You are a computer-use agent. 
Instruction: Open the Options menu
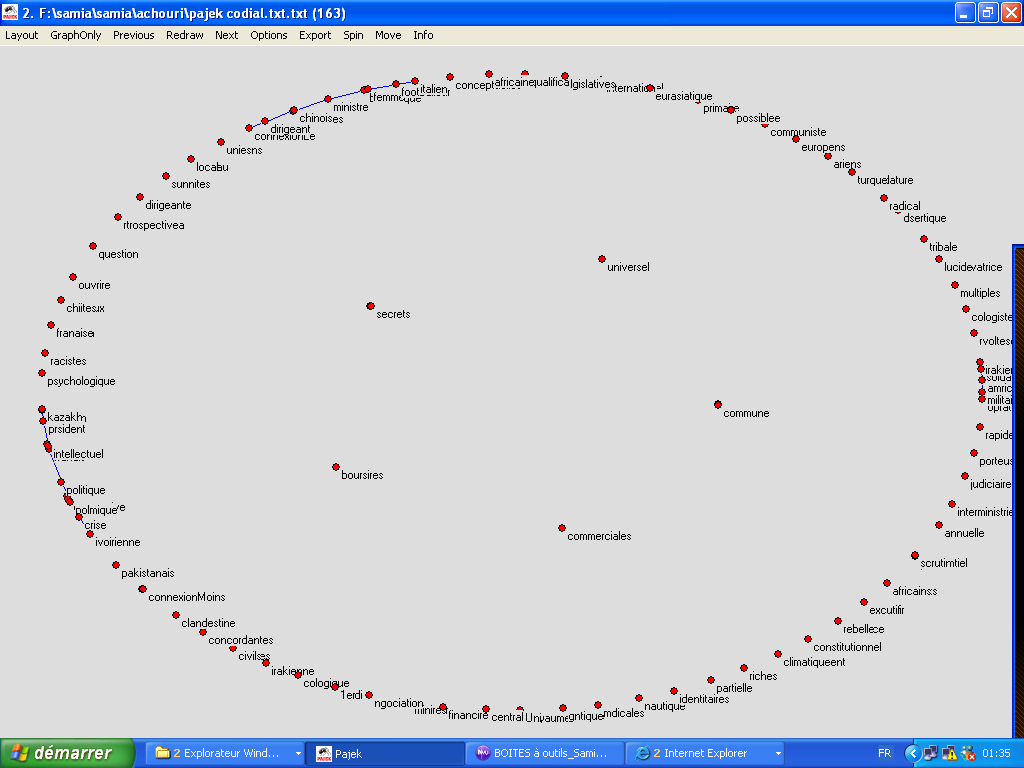(268, 35)
